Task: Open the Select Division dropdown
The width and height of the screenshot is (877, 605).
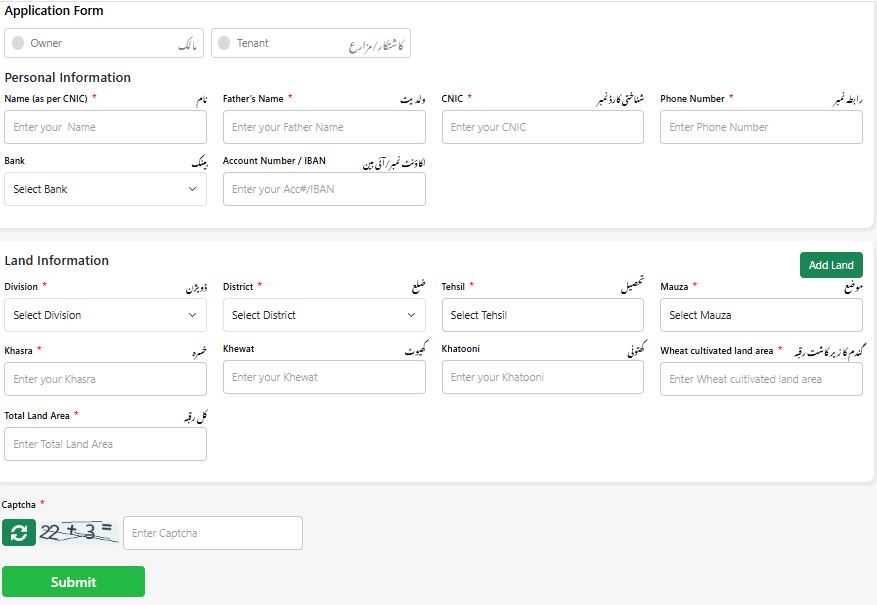Action: point(105,315)
